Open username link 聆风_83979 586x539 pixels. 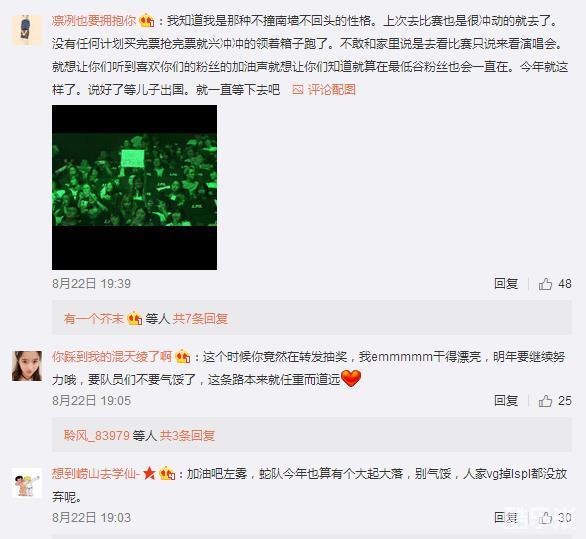(97, 435)
